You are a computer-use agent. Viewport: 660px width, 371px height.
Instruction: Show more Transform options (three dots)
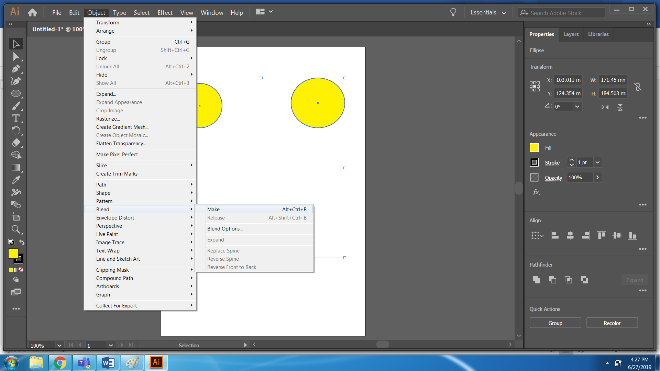coord(642,118)
